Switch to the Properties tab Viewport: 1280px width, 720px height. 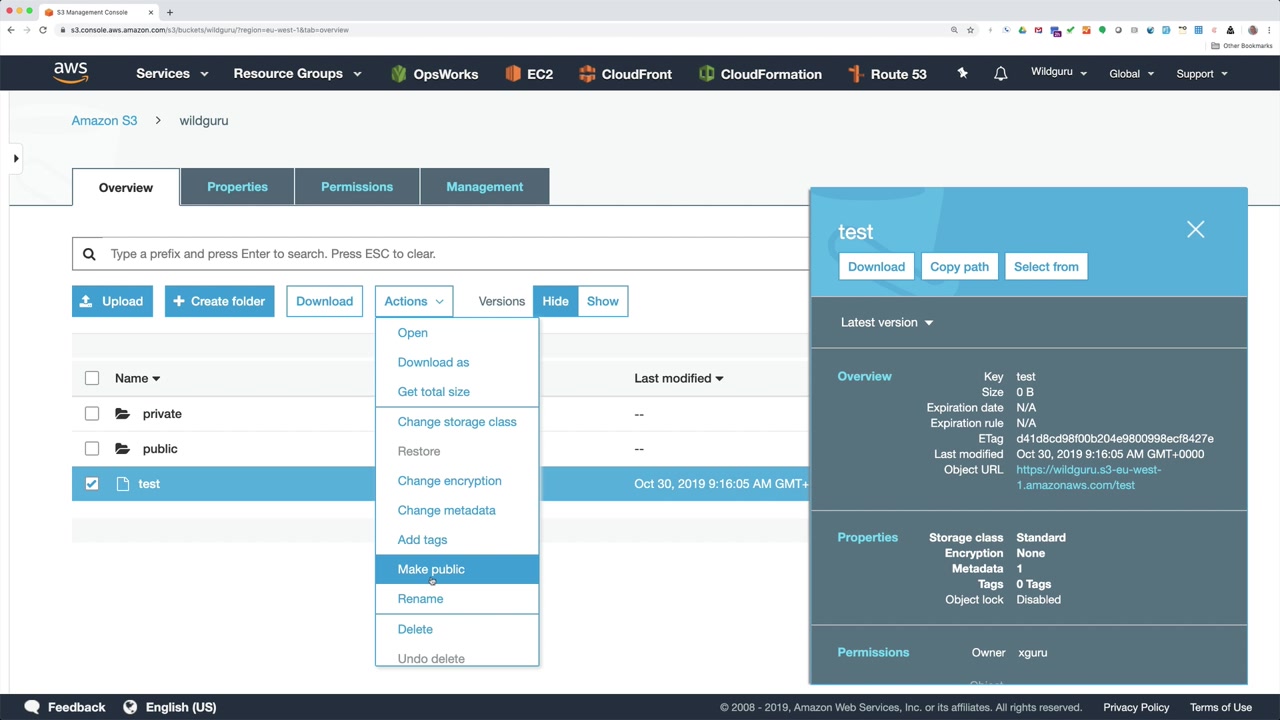(x=237, y=187)
